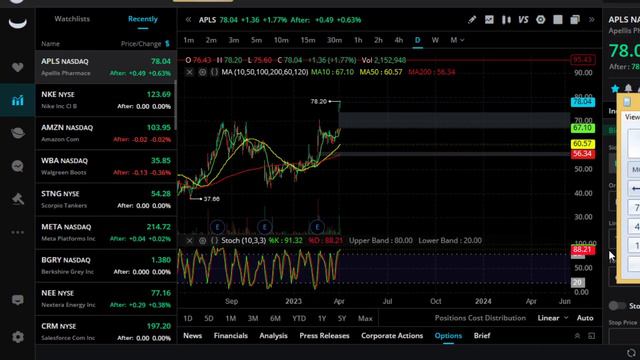Open MA indicator code braces icon
The width and height of the screenshot is (640, 360).
click(x=214, y=72)
